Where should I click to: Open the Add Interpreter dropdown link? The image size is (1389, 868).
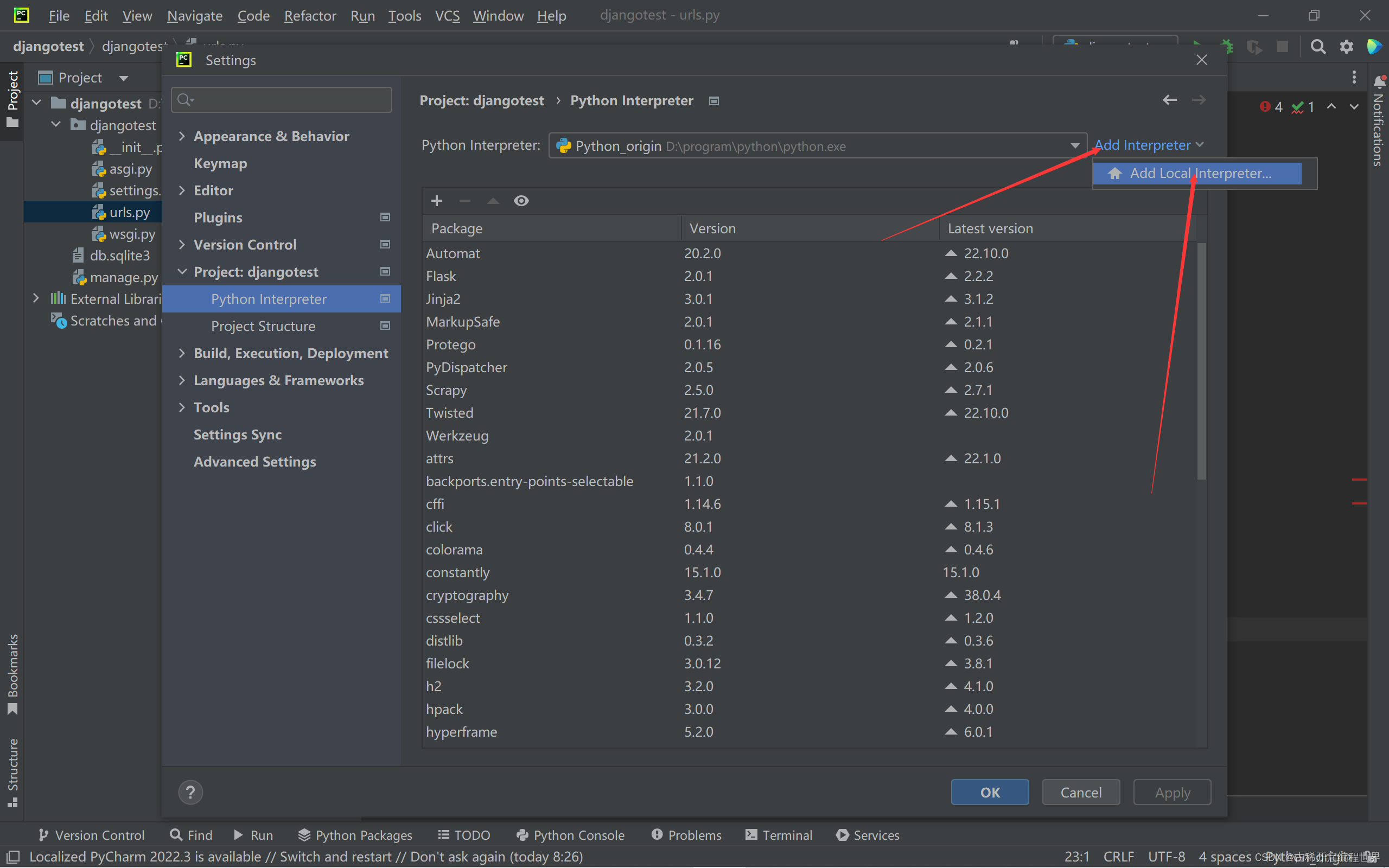coord(1149,145)
